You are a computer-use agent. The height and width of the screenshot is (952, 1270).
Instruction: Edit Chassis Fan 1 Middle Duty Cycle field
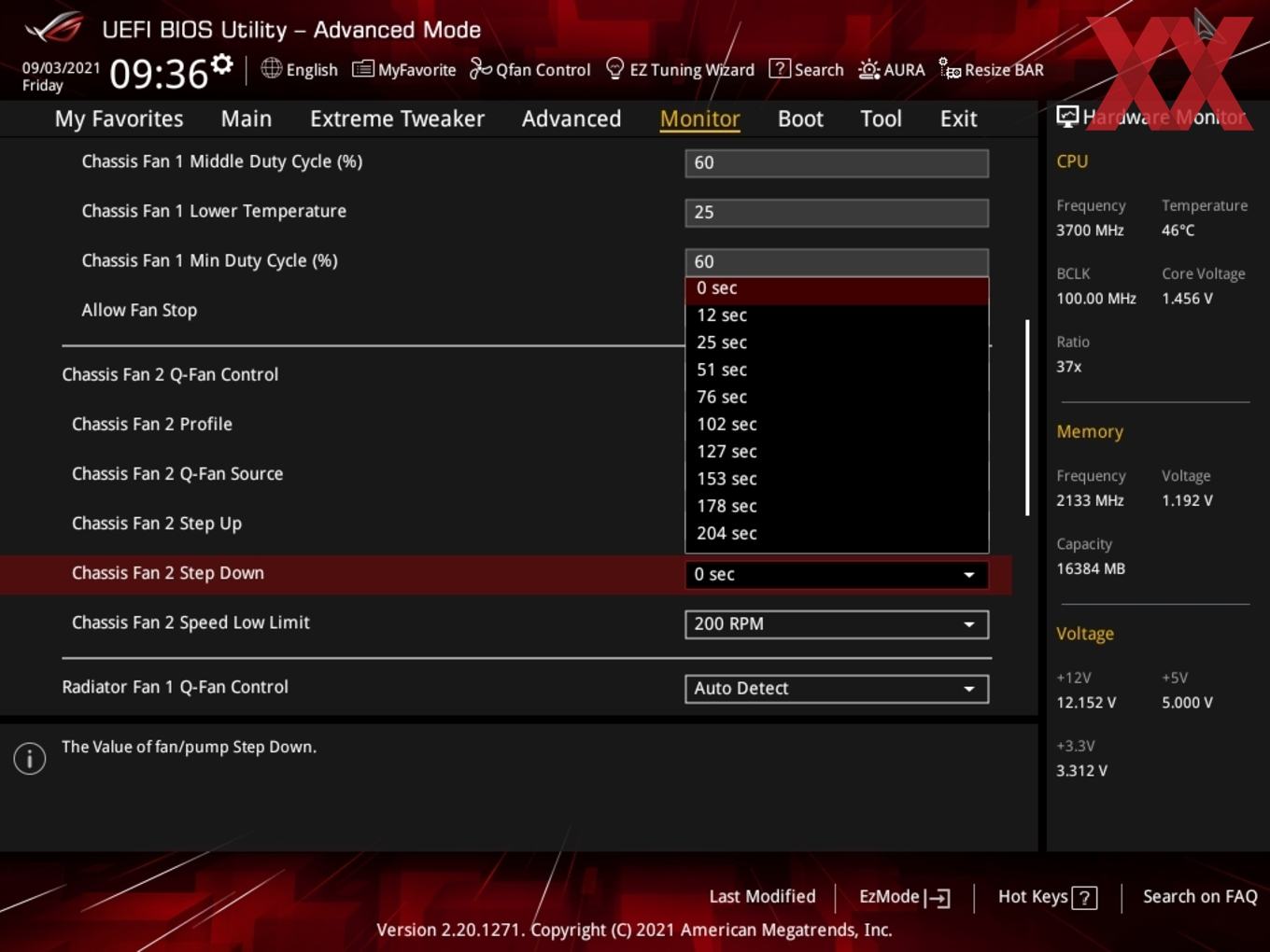pyautogui.click(x=837, y=162)
